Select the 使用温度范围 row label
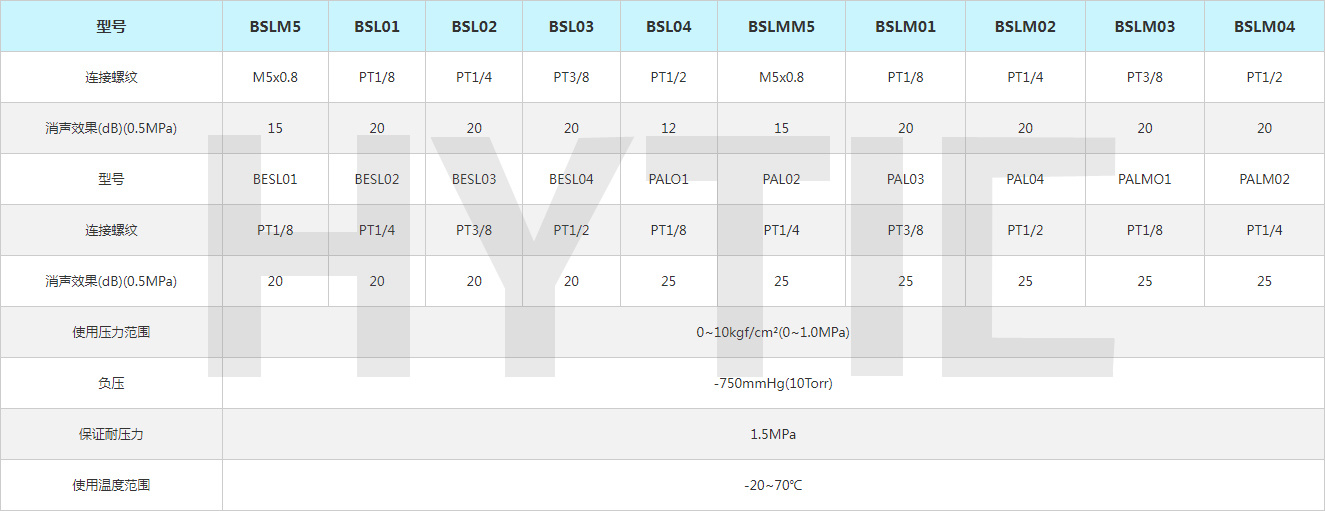This screenshot has height=511, width=1325. (111, 485)
